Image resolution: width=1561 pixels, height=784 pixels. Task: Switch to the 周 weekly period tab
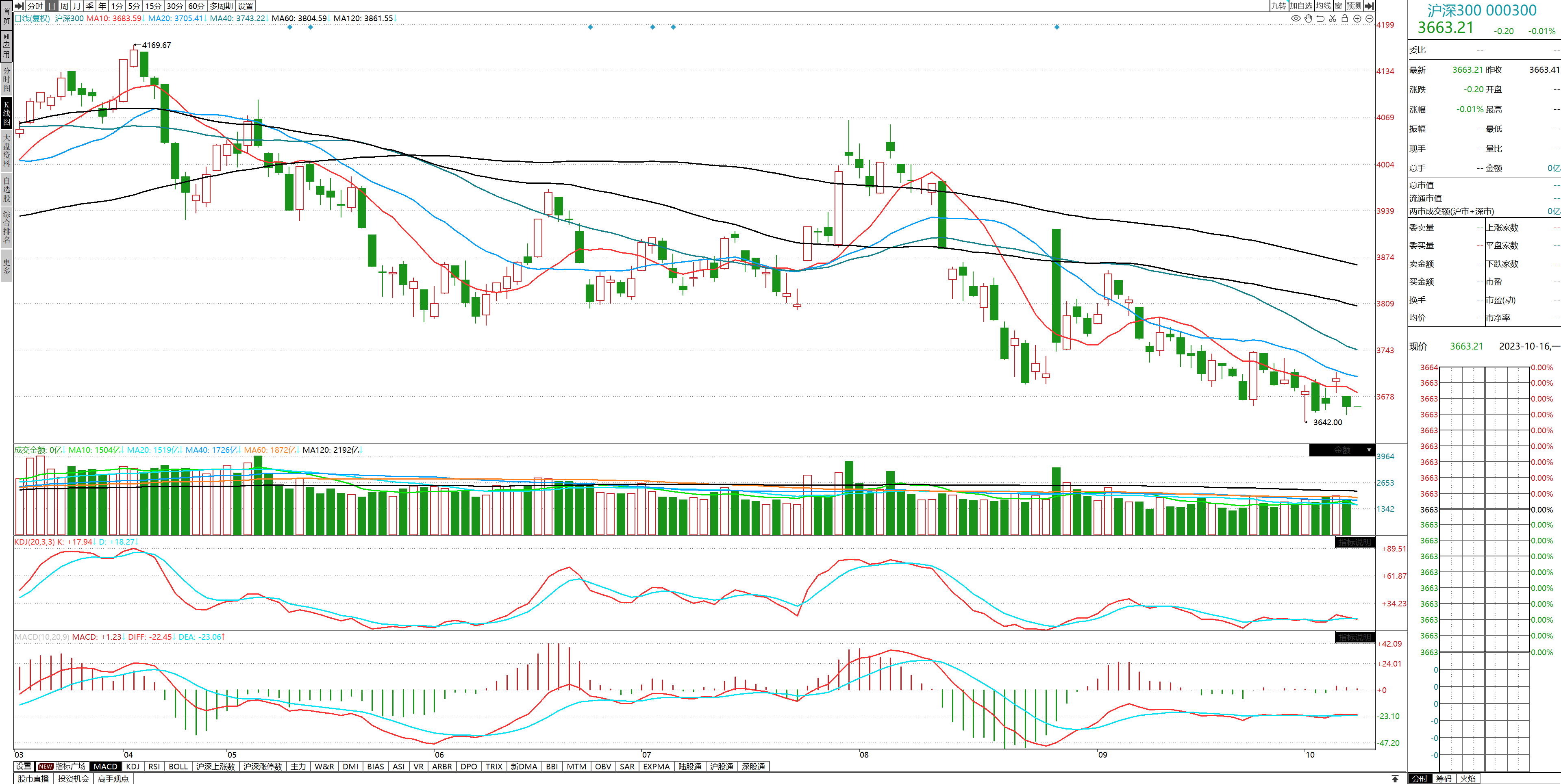[64, 5]
